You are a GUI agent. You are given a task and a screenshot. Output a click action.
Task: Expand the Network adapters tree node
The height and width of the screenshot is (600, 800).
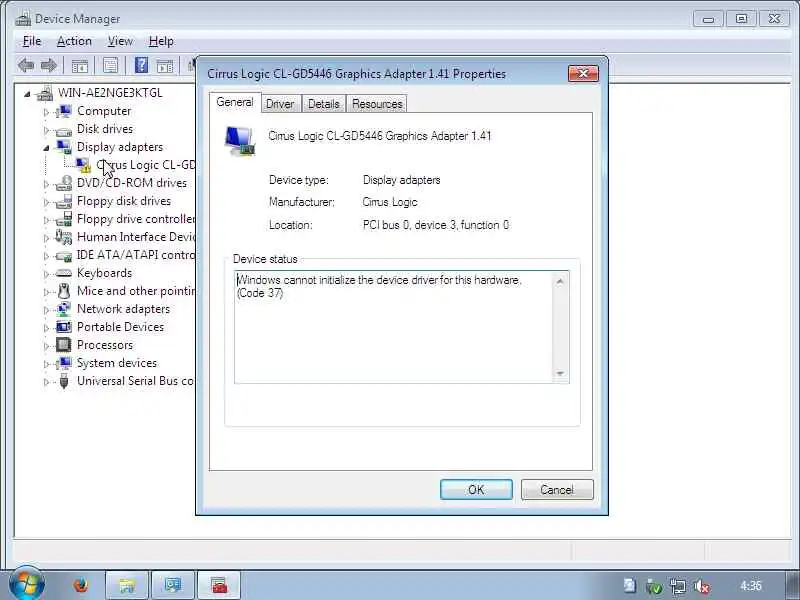click(46, 310)
